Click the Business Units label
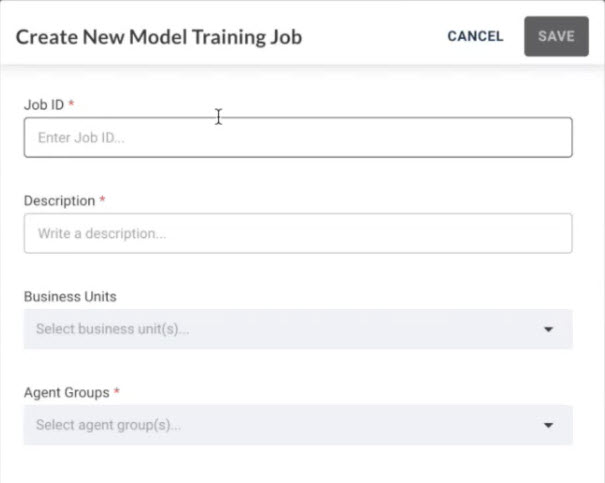Screen dimensions: 605x483 pyautogui.click(x=70, y=297)
